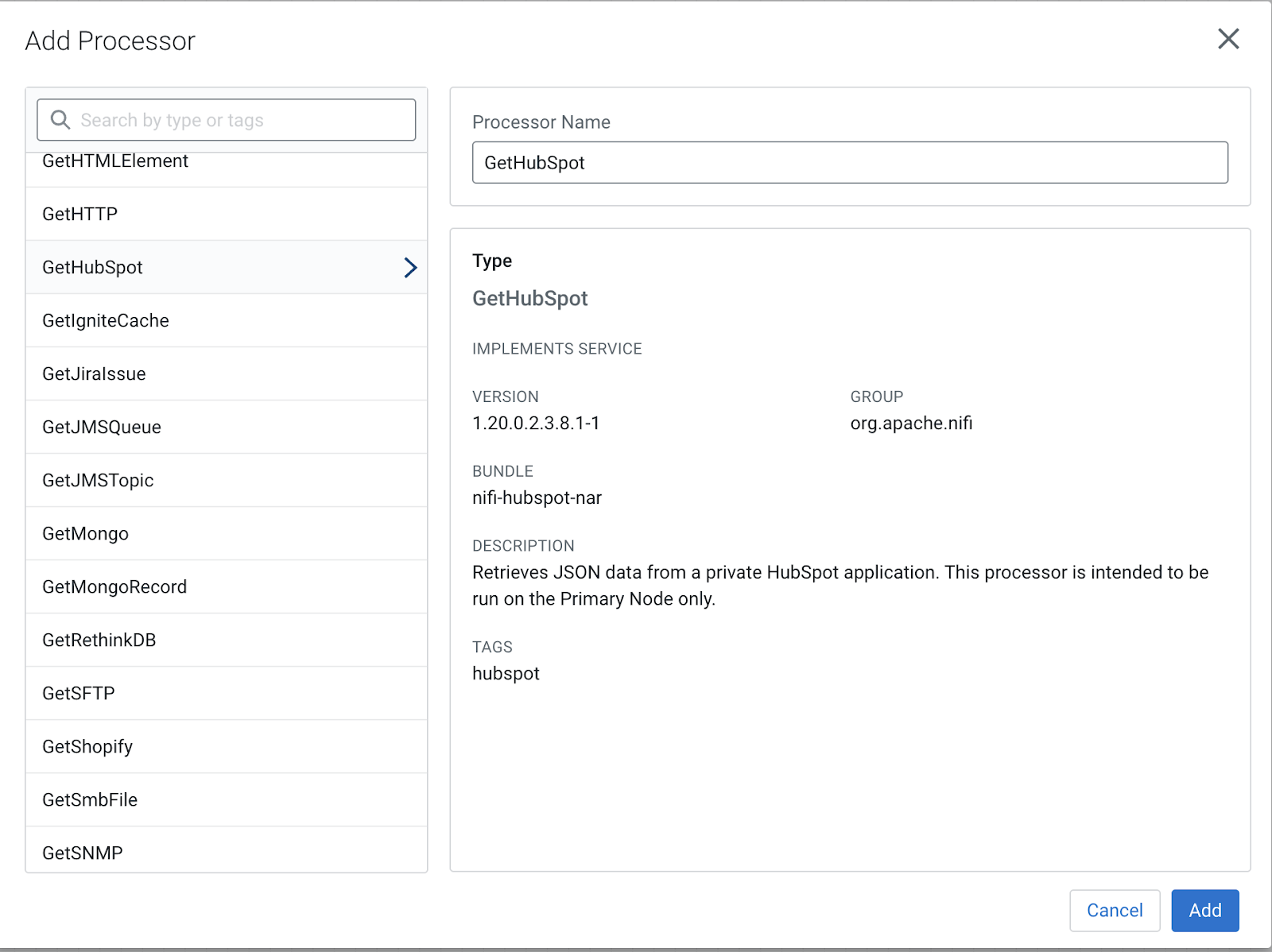The image size is (1272, 952).
Task: Click the group value org.apache.nifi
Action: [911, 424]
